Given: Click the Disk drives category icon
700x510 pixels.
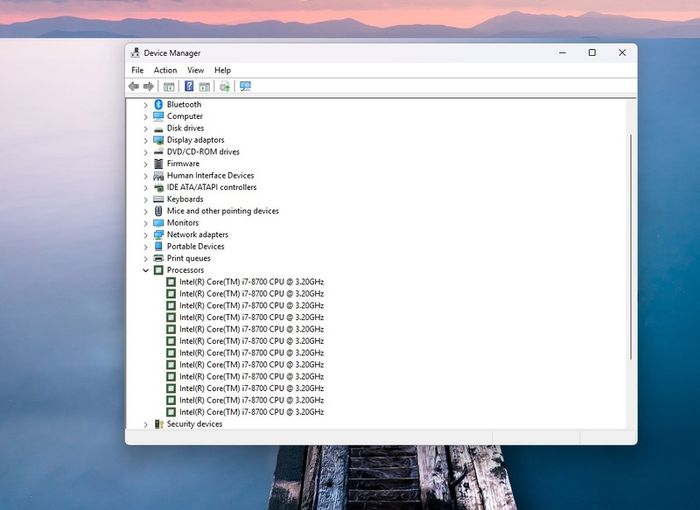Looking at the screenshot, I should [x=158, y=128].
